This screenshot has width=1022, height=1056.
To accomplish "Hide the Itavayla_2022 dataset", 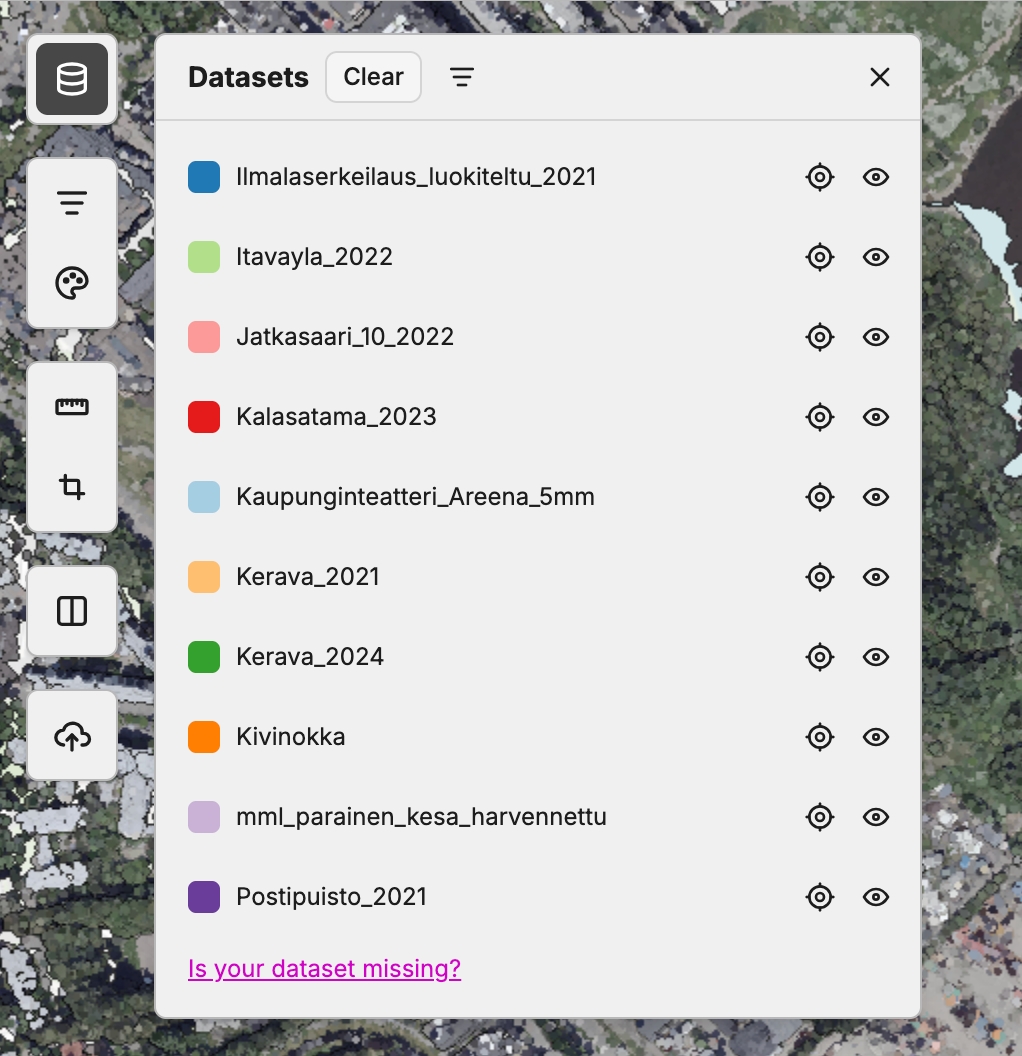I will tap(876, 257).
